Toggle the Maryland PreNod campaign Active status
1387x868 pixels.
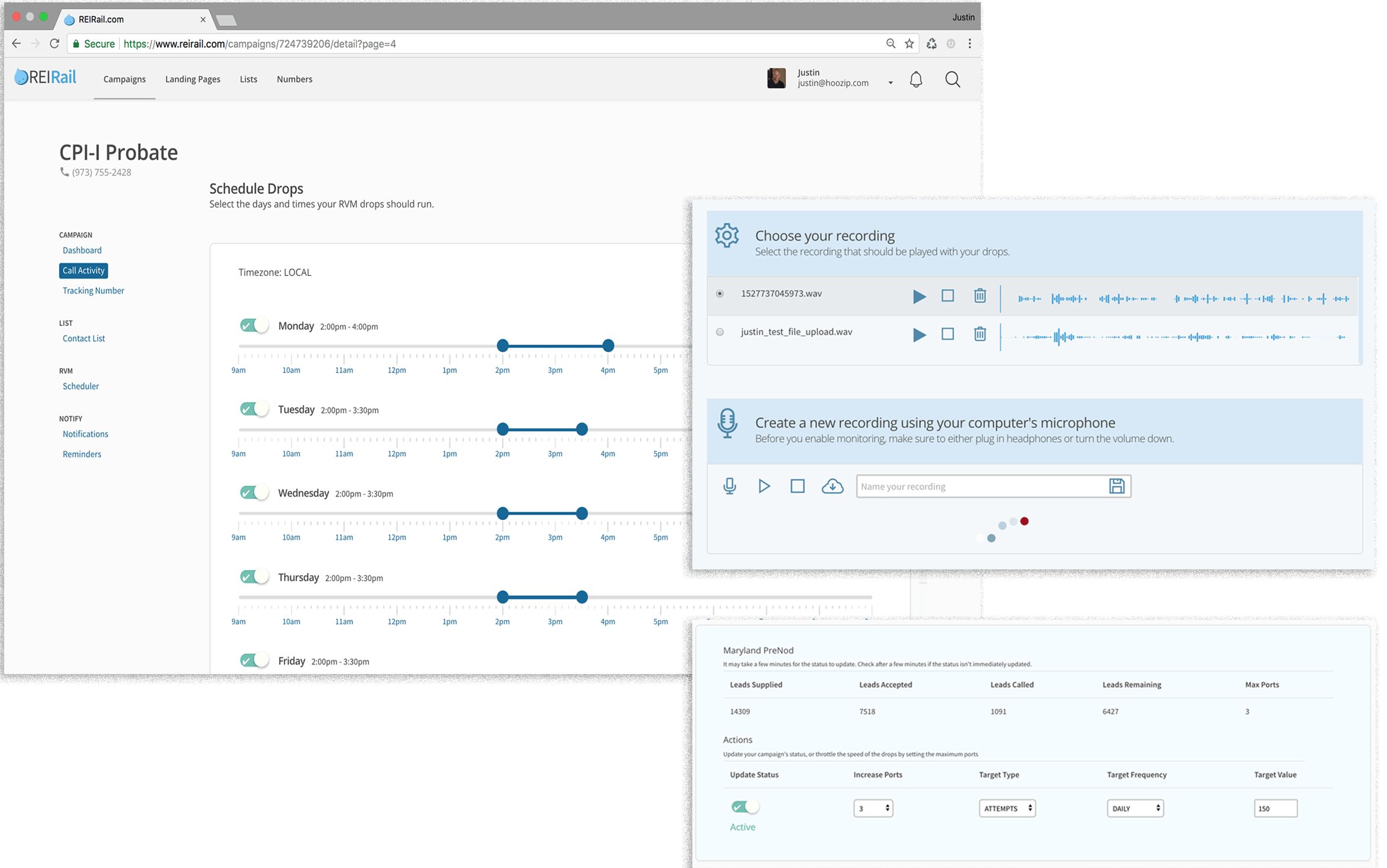coord(745,806)
